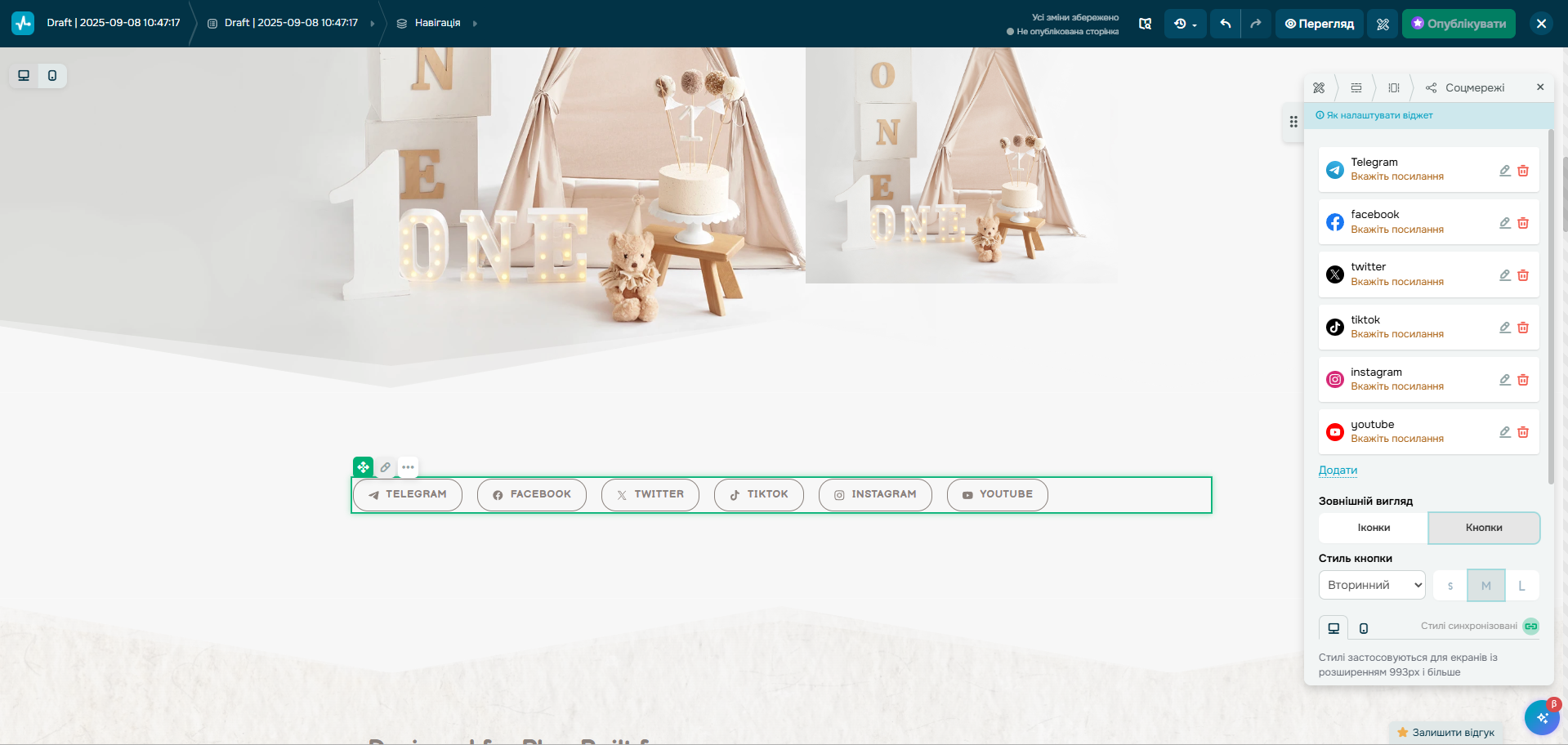Close the editor with the top-right X
Viewport: 1568px width, 745px height.
click(x=1541, y=24)
